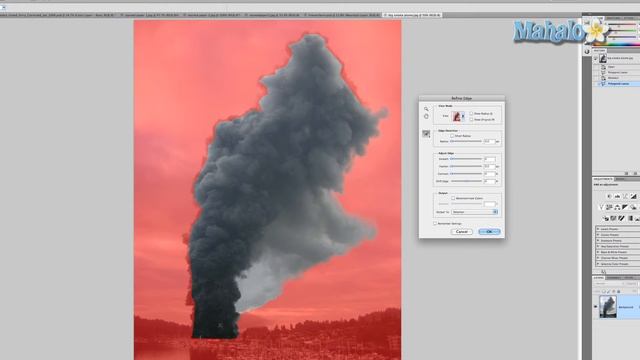Select the Background layer thumbnail
Image resolution: width=640 pixels, height=360 pixels.
[x=608, y=307]
